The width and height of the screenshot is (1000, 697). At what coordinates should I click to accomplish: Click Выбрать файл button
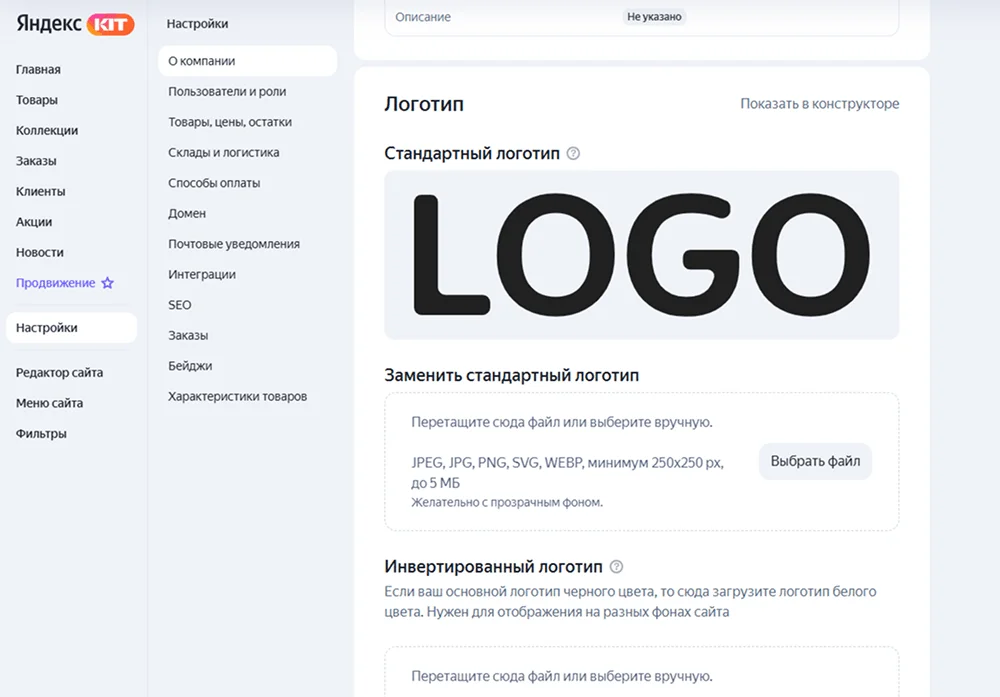coord(815,461)
